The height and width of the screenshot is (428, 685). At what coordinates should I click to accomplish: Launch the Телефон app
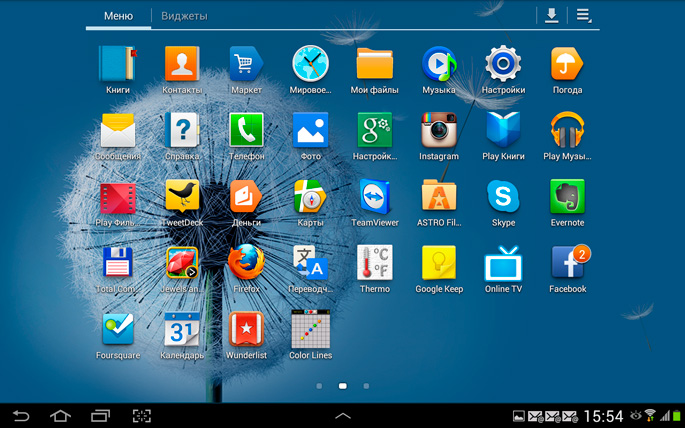(246, 131)
